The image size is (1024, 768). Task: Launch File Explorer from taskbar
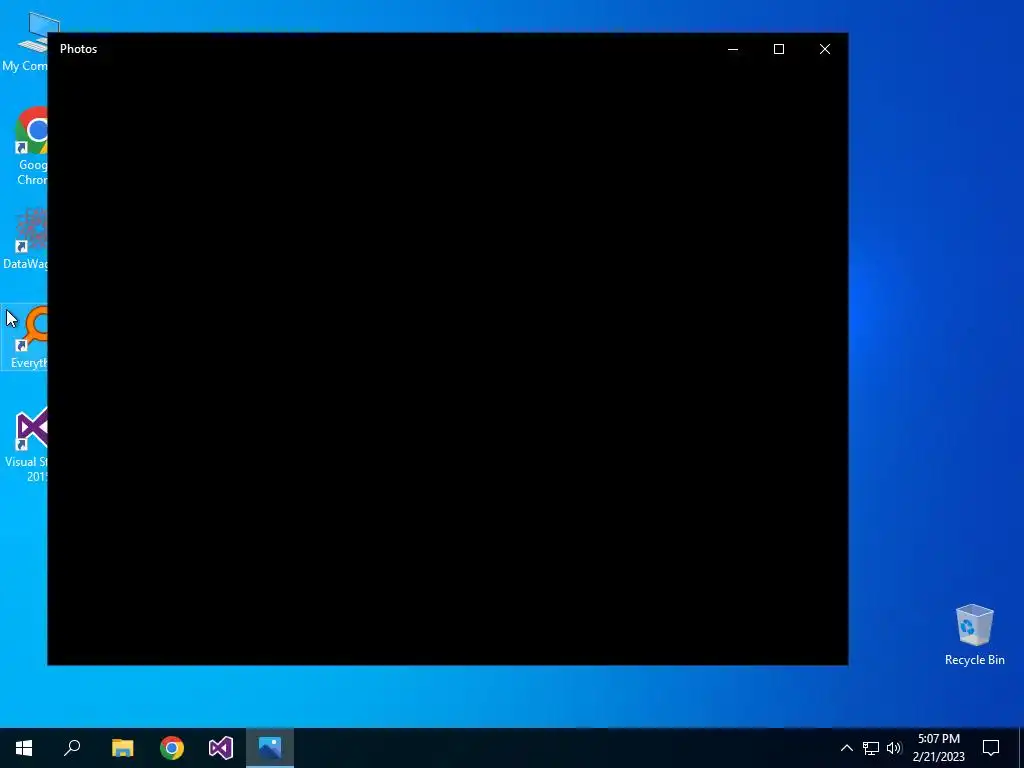[123, 748]
